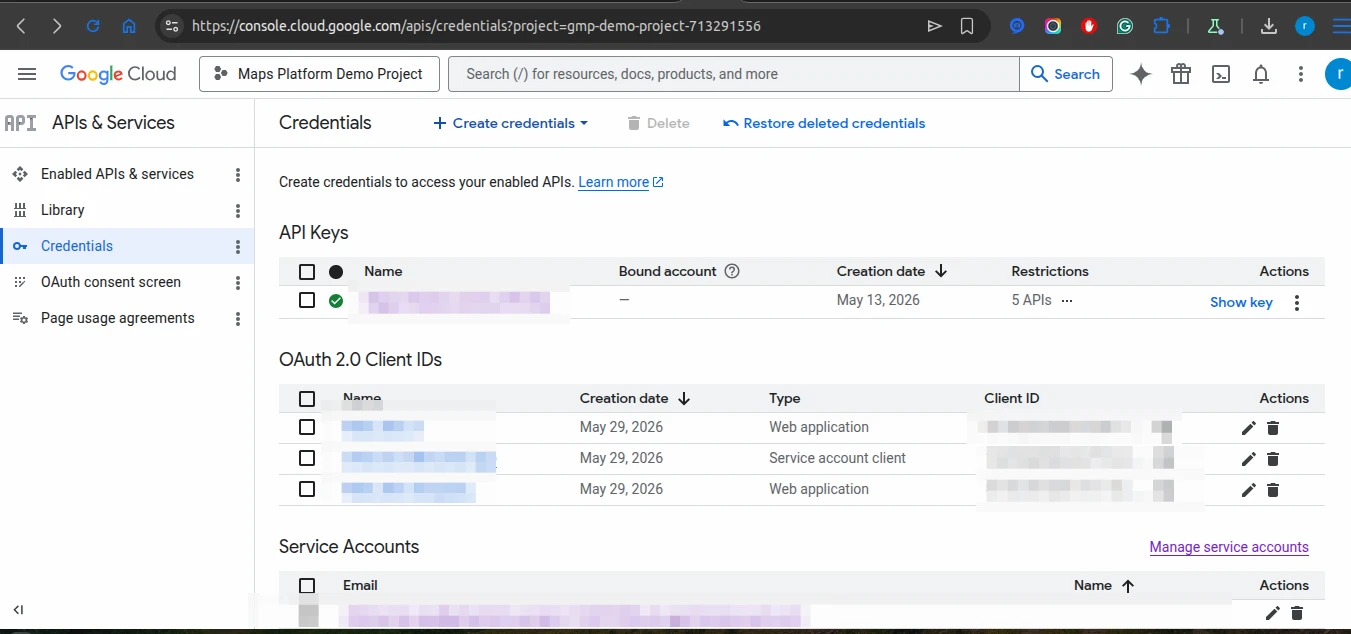Open options menu beside Library

click(x=238, y=211)
